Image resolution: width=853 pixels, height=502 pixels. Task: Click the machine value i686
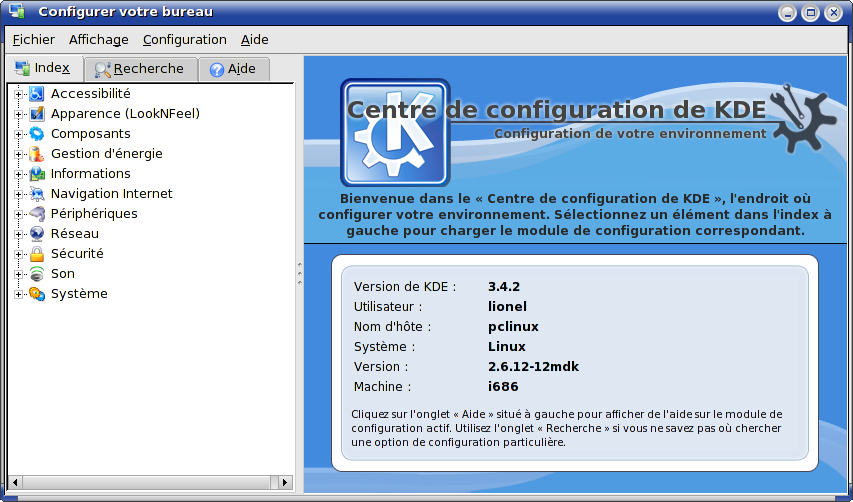(503, 387)
